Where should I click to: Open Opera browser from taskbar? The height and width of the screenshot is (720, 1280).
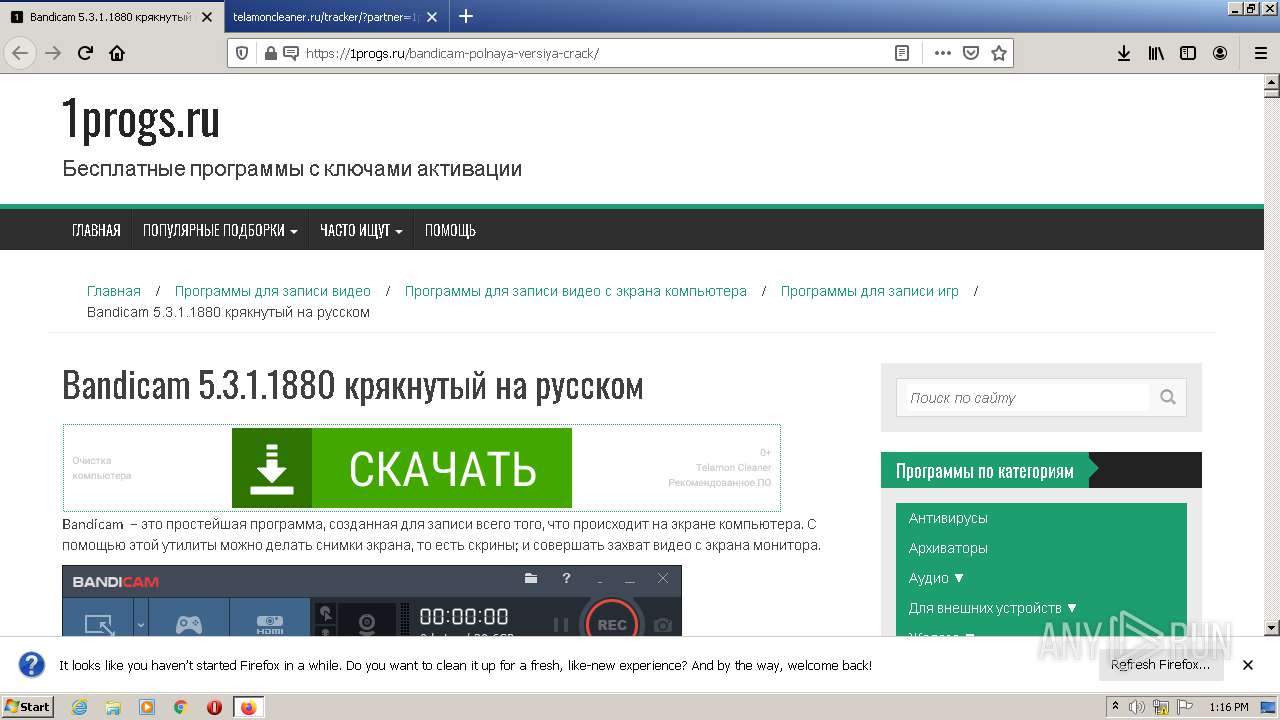point(214,707)
